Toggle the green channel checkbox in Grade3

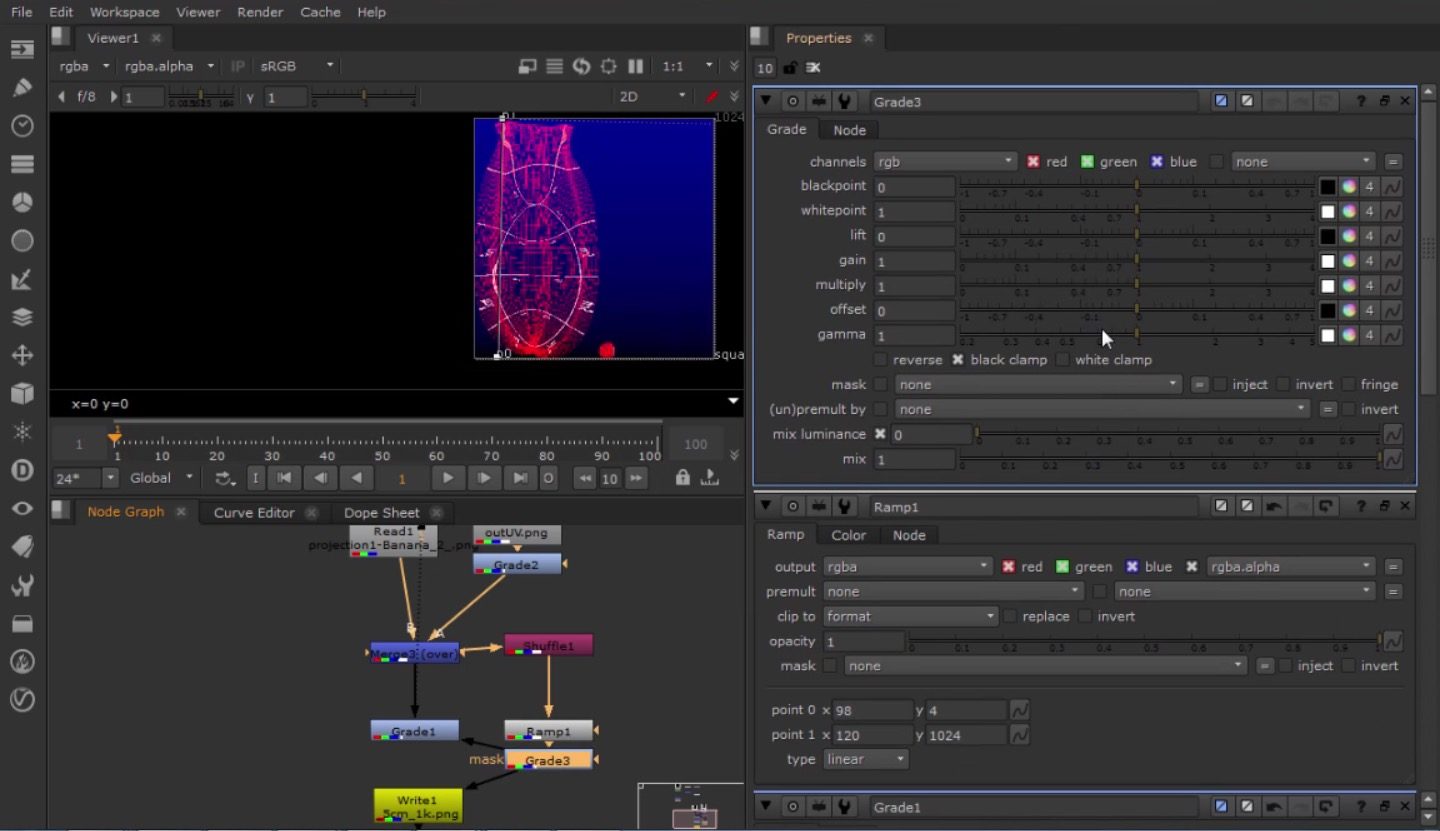[x=1087, y=162]
